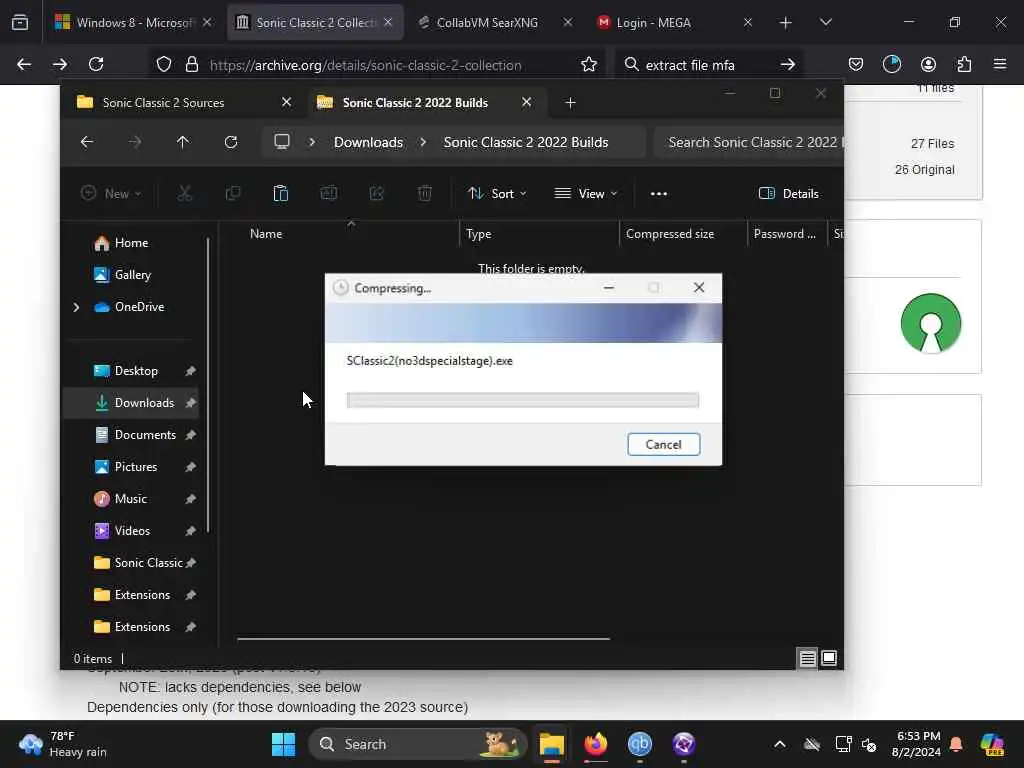The width and height of the screenshot is (1024, 768).
Task: Unpin Downloads via its pin icon
Action: point(190,403)
